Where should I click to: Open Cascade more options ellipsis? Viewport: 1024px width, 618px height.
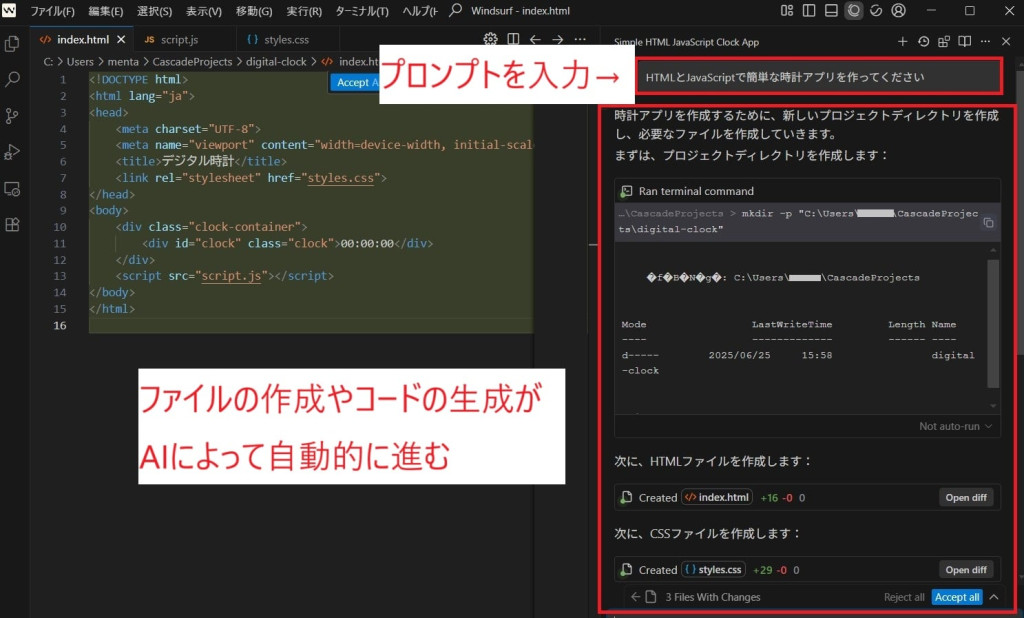(x=985, y=41)
